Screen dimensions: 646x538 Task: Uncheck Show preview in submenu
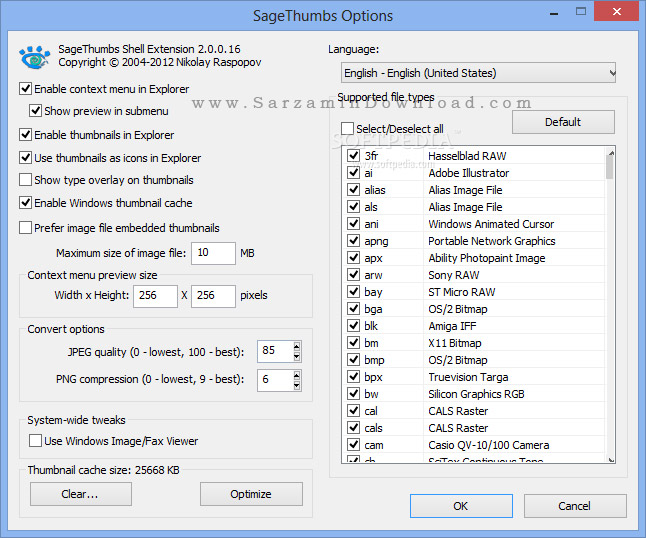point(35,110)
